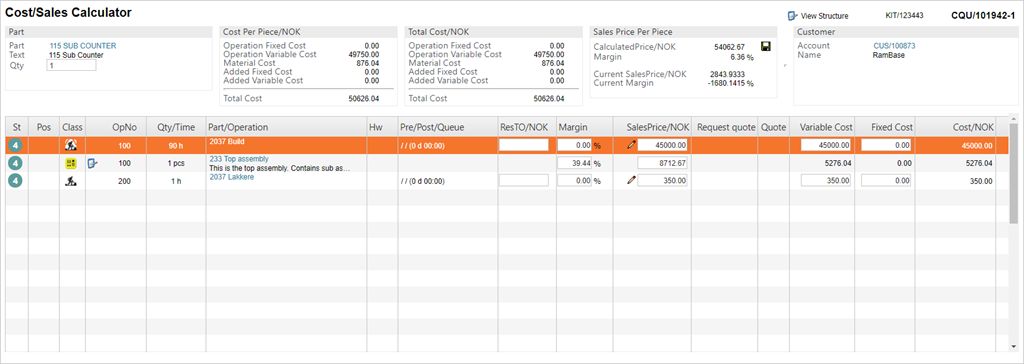Click the KIT/123443 reference text

[x=904, y=16]
